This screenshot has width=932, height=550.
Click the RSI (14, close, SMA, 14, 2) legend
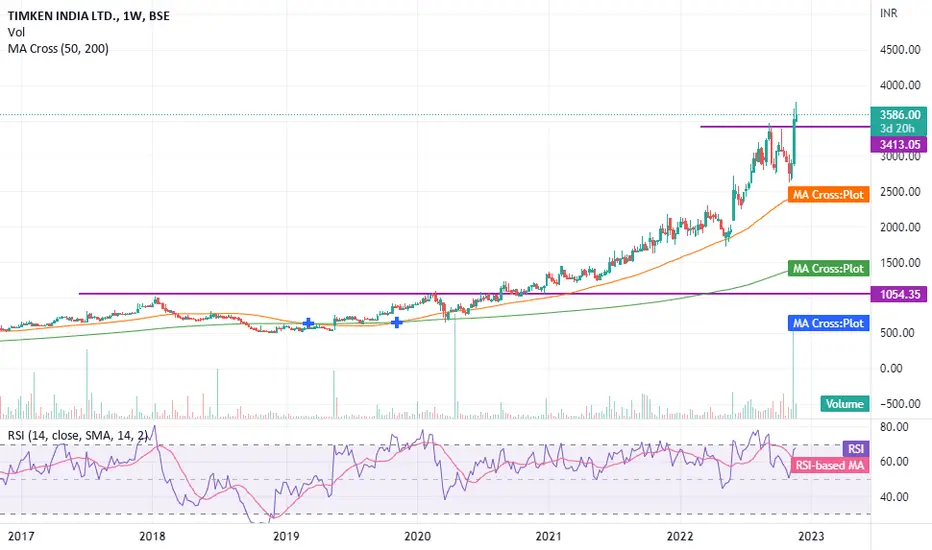[x=78, y=436]
